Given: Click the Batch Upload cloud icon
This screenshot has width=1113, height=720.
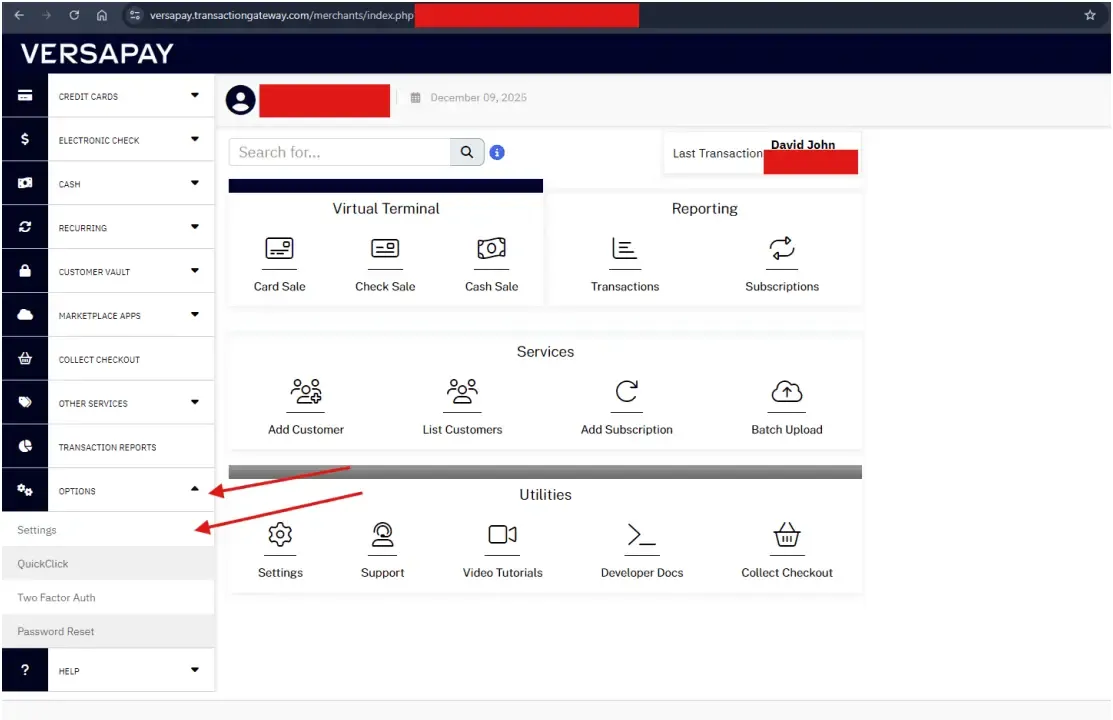Looking at the screenshot, I should coord(787,393).
